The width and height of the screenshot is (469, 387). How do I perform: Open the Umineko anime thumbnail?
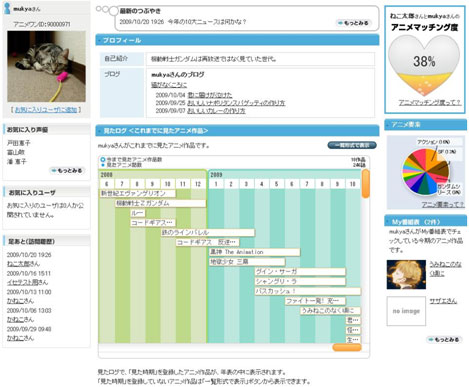point(406,274)
